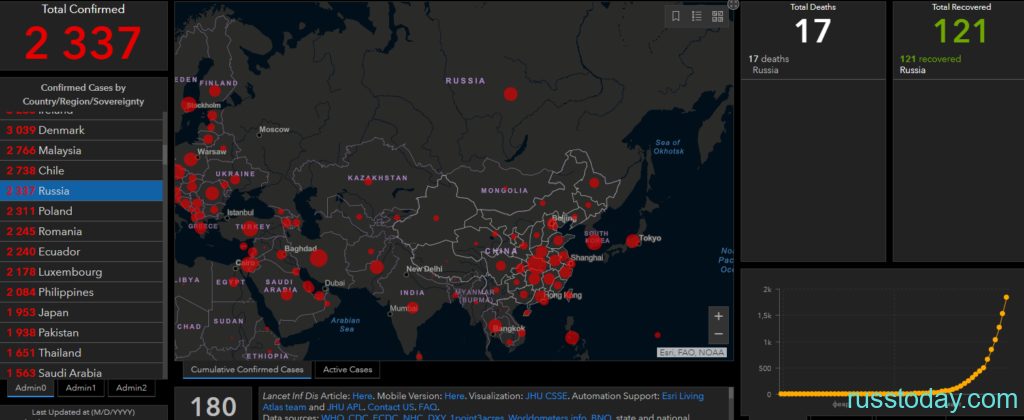Click the last data point on the chart
The image size is (1024, 420).
[1006, 297]
